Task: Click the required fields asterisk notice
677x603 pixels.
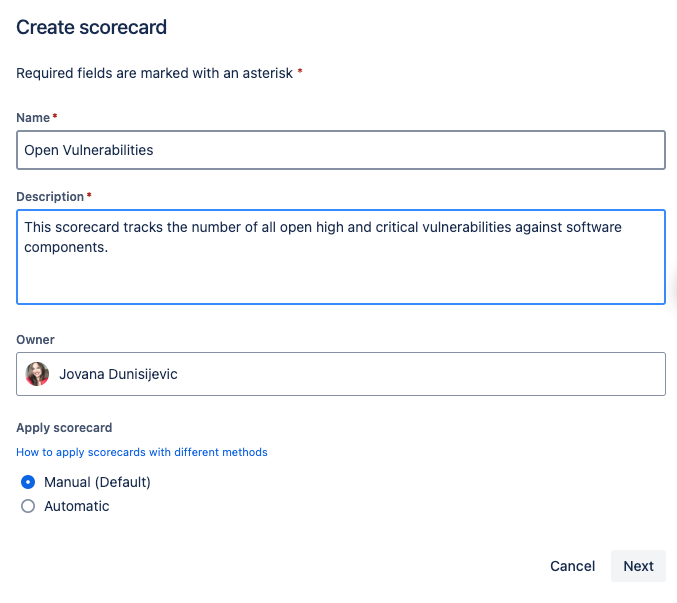Action: [x=159, y=73]
